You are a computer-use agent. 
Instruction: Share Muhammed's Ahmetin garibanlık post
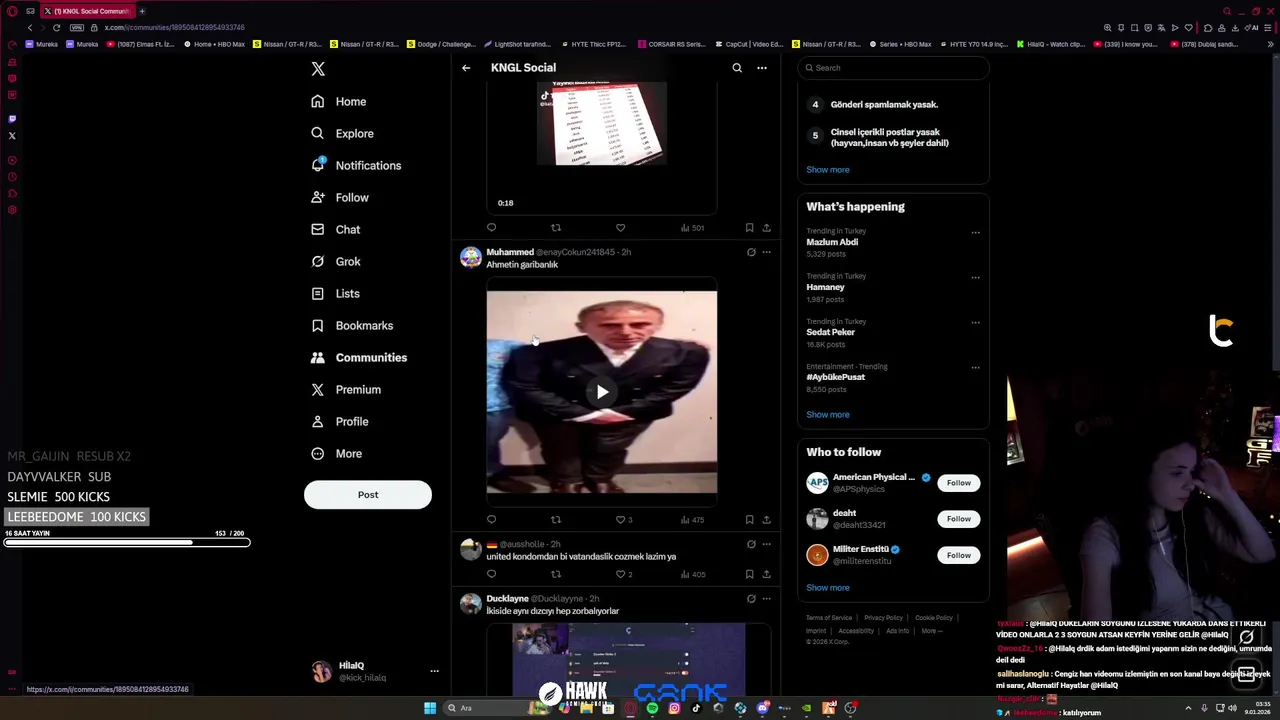click(x=767, y=519)
